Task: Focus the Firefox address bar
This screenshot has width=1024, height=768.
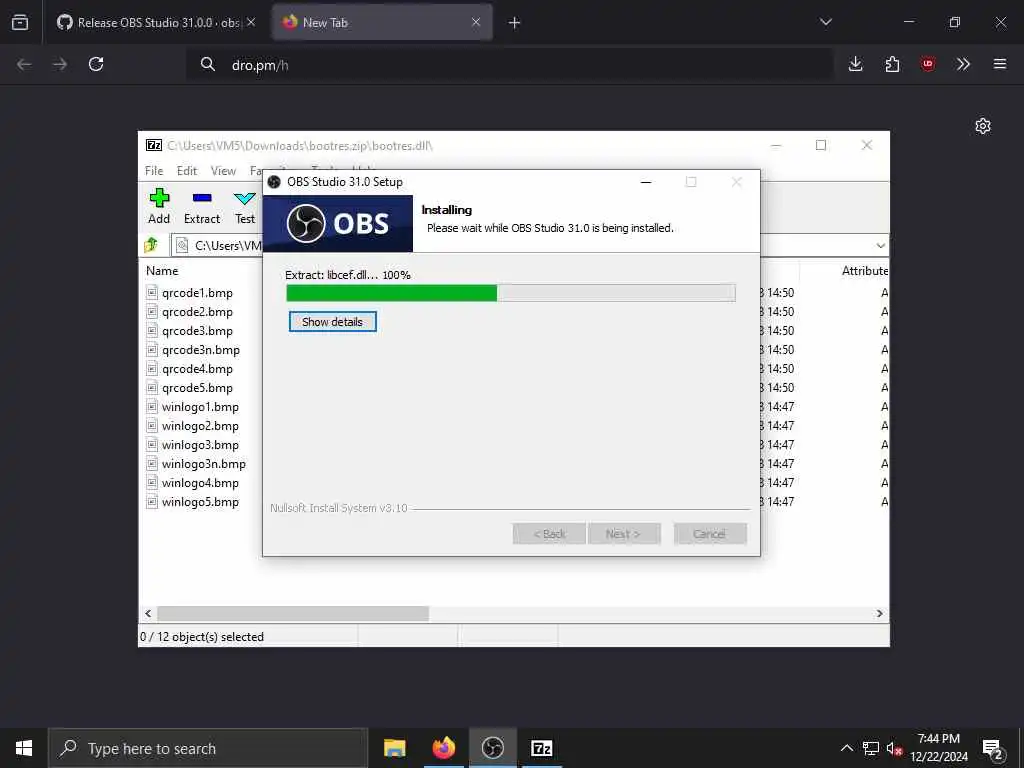Action: [509, 65]
